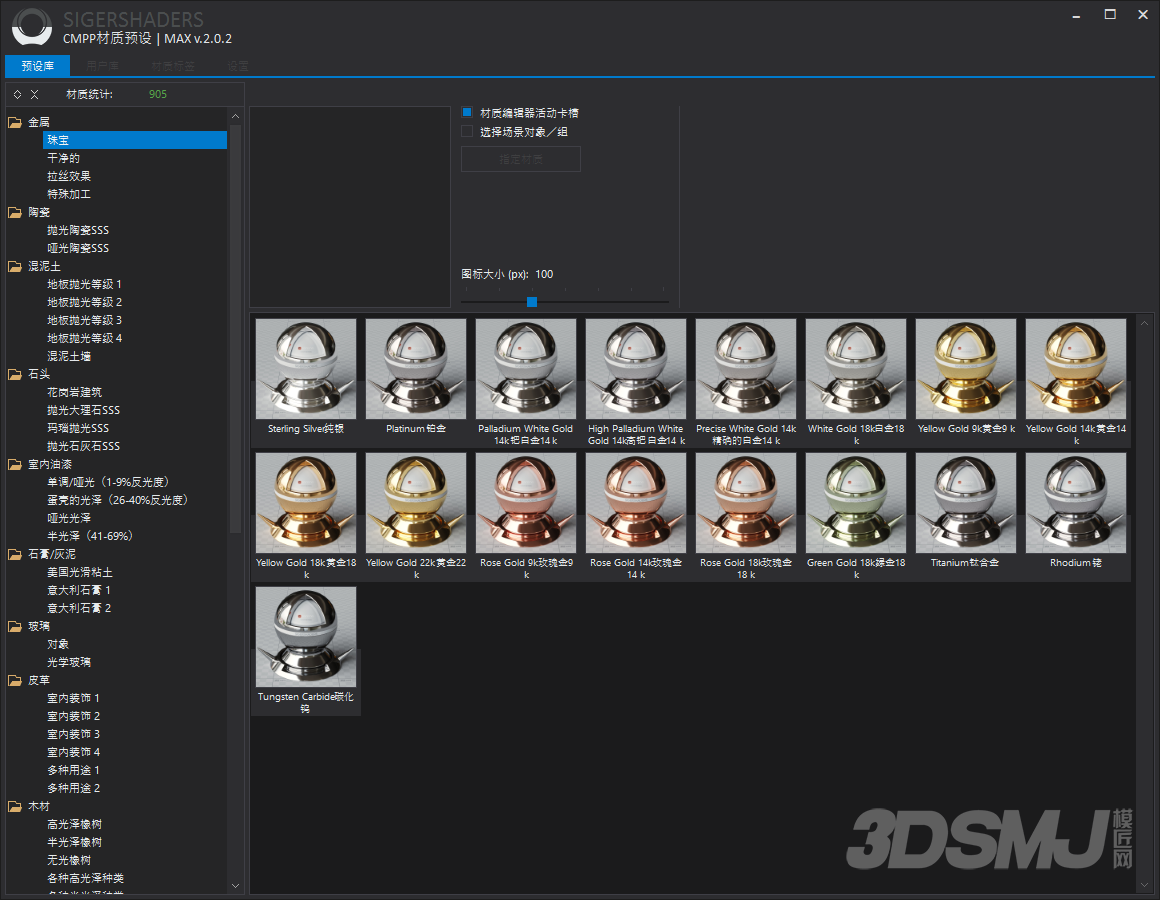Select 拉丝效果 in the metal category
The width and height of the screenshot is (1160, 900).
pyautogui.click(x=69, y=176)
